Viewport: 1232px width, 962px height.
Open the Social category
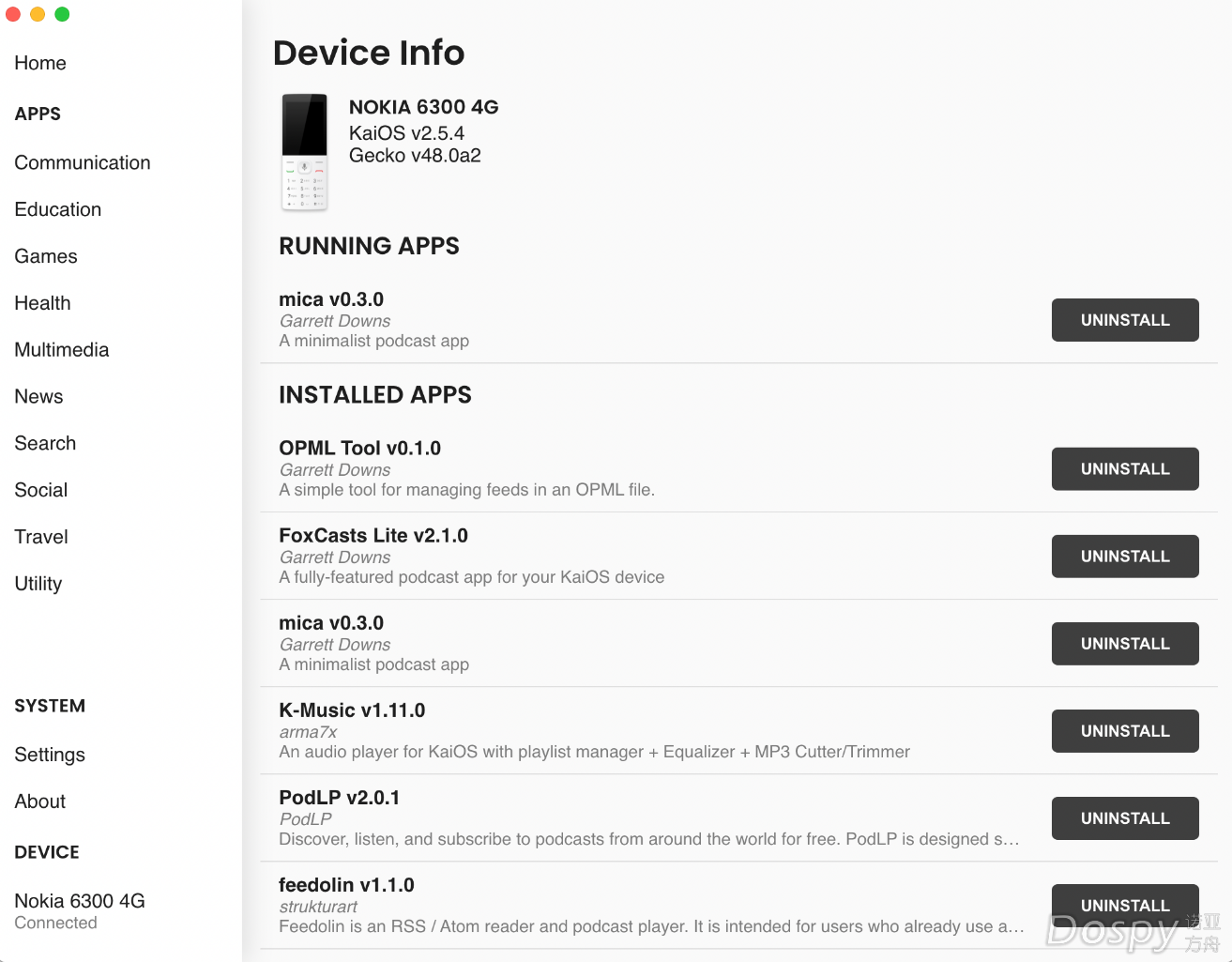coord(41,490)
